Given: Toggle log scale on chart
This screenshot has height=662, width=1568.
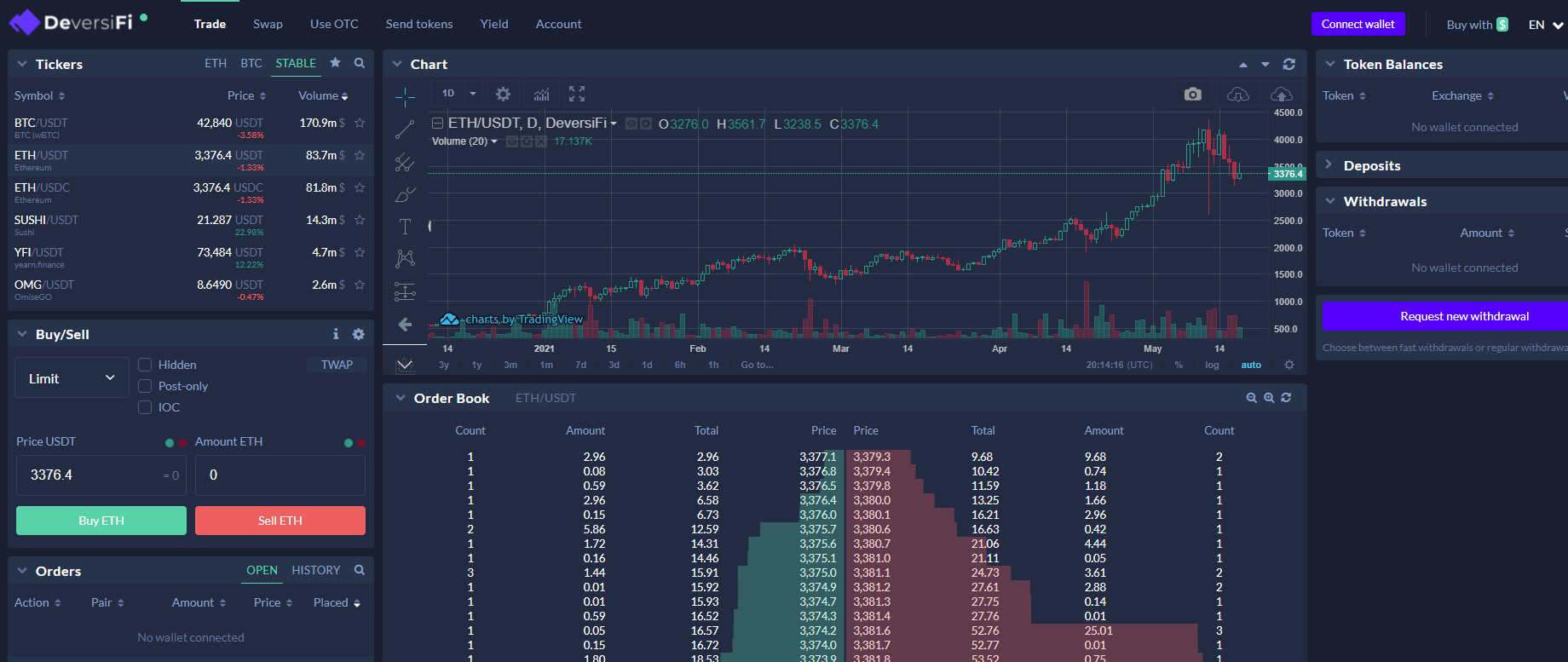Looking at the screenshot, I should (x=1212, y=365).
